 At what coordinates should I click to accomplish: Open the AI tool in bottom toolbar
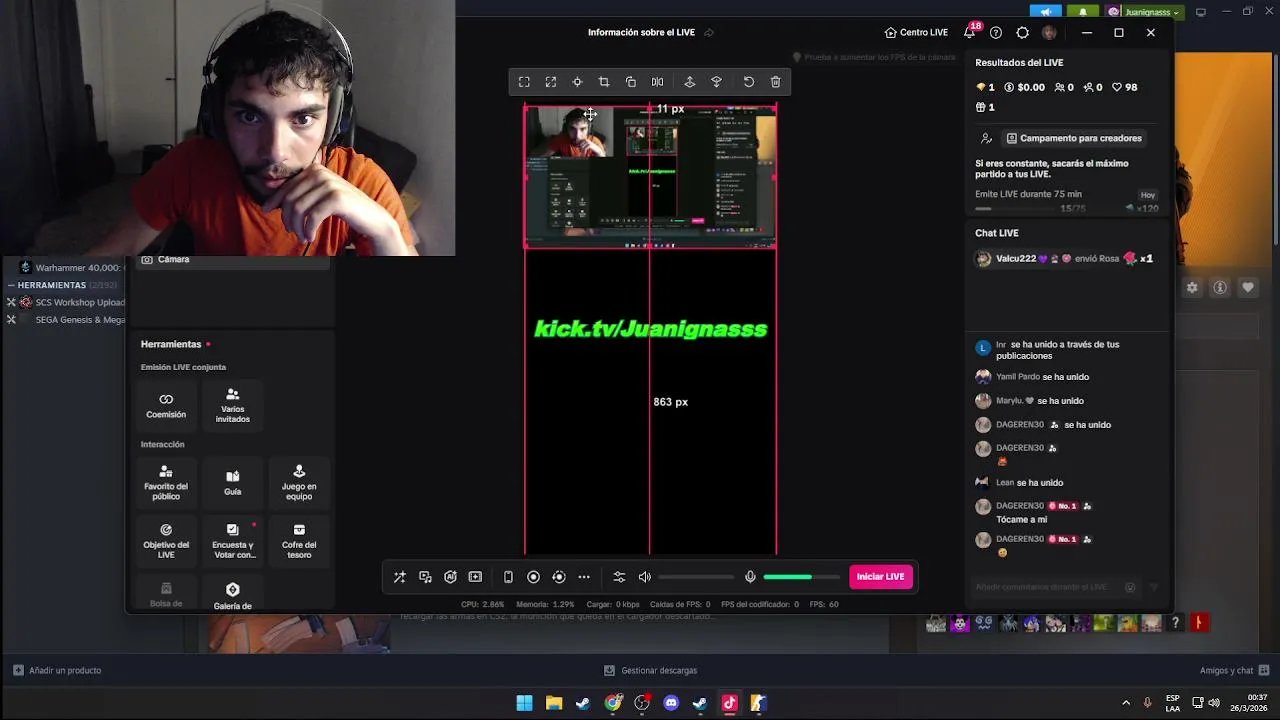click(450, 577)
